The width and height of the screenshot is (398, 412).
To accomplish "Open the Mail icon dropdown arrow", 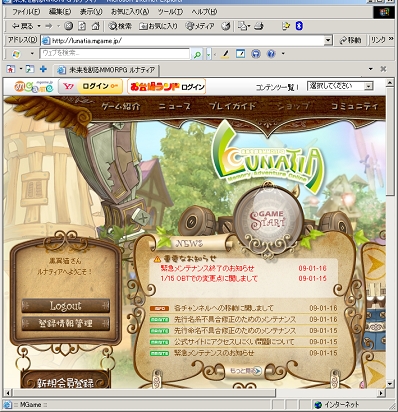I will tap(249, 26).
